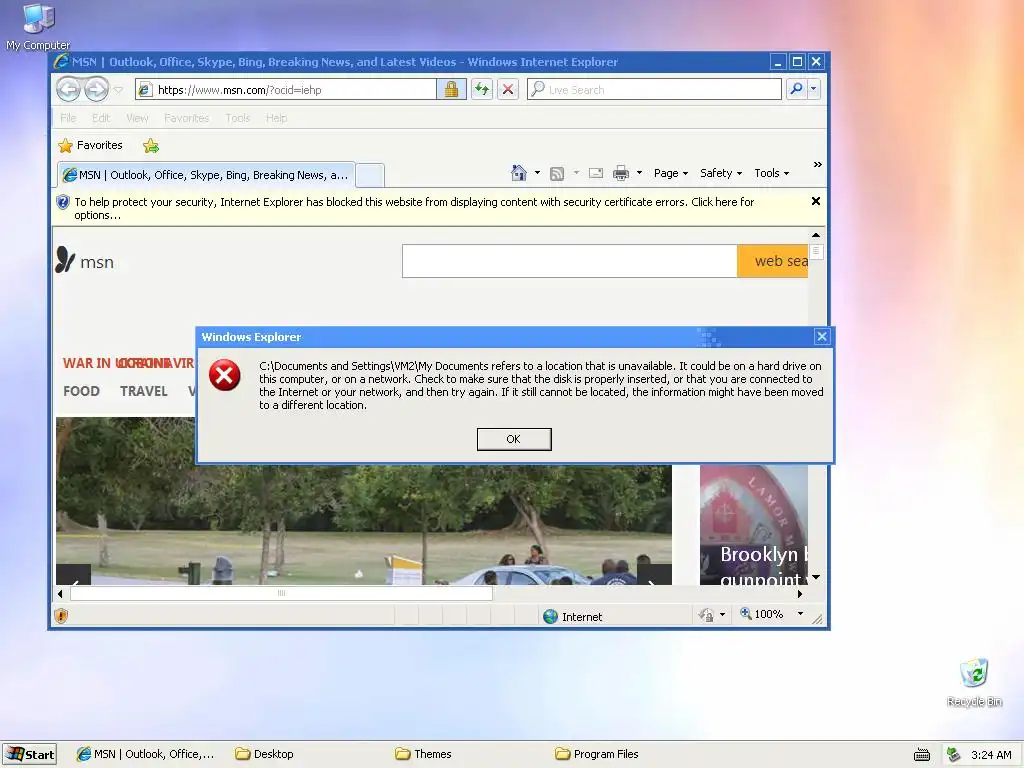Open a new blank tab

click(370, 176)
